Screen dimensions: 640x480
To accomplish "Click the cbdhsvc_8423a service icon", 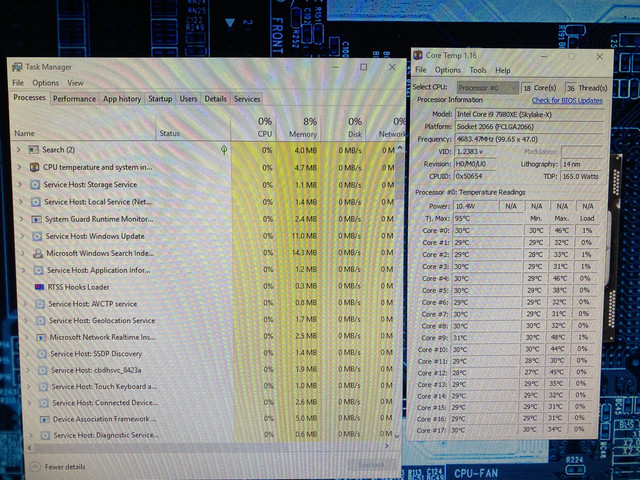I will coord(43,370).
